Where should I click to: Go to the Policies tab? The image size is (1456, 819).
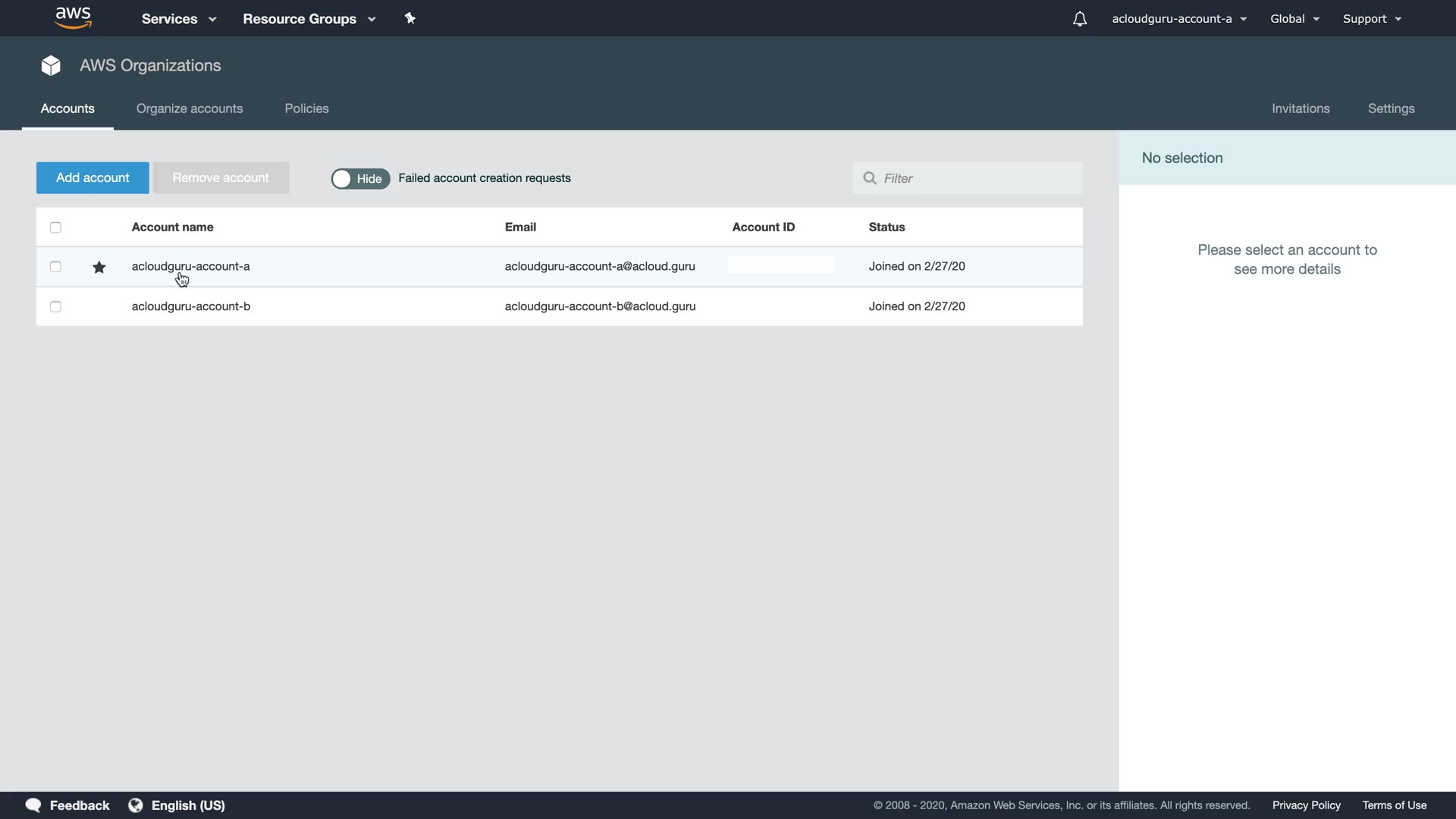click(x=306, y=108)
